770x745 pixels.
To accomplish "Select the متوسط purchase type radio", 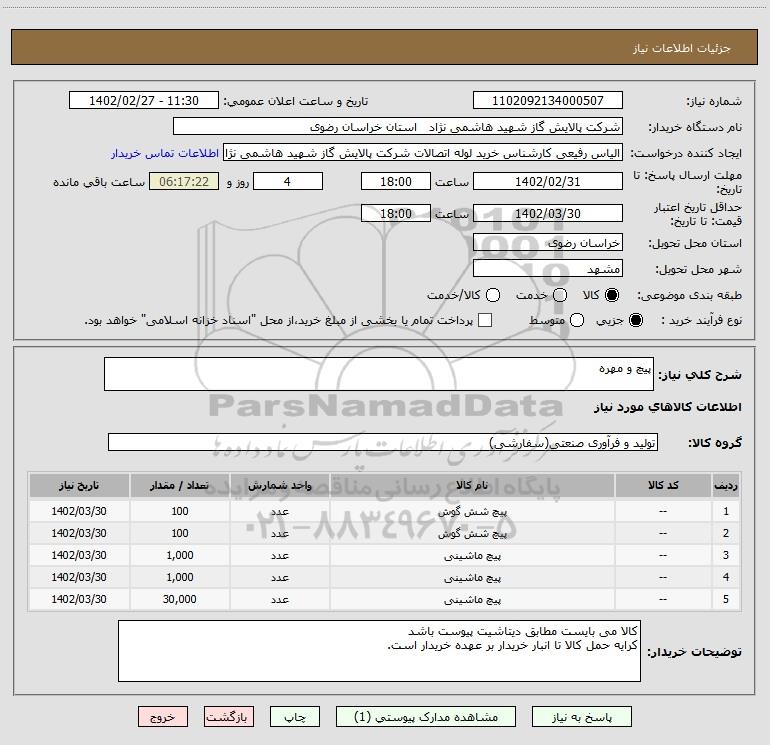I will point(577,320).
